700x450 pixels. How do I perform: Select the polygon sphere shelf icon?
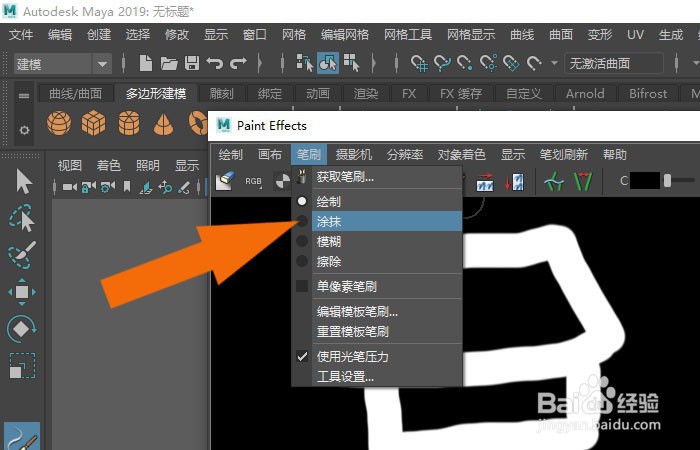pyautogui.click(x=59, y=123)
